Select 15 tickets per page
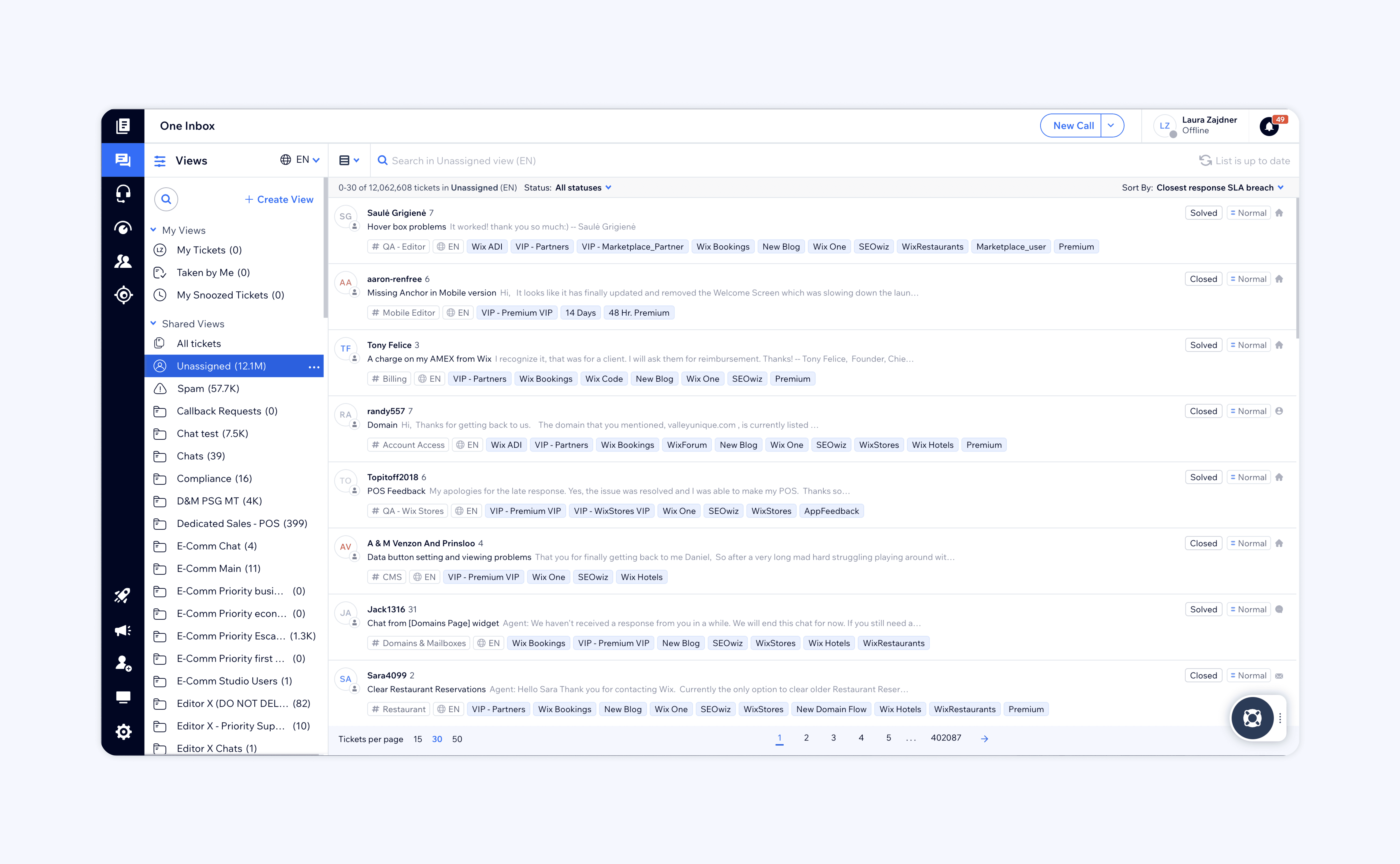Viewport: 1400px width, 864px height. pos(417,739)
